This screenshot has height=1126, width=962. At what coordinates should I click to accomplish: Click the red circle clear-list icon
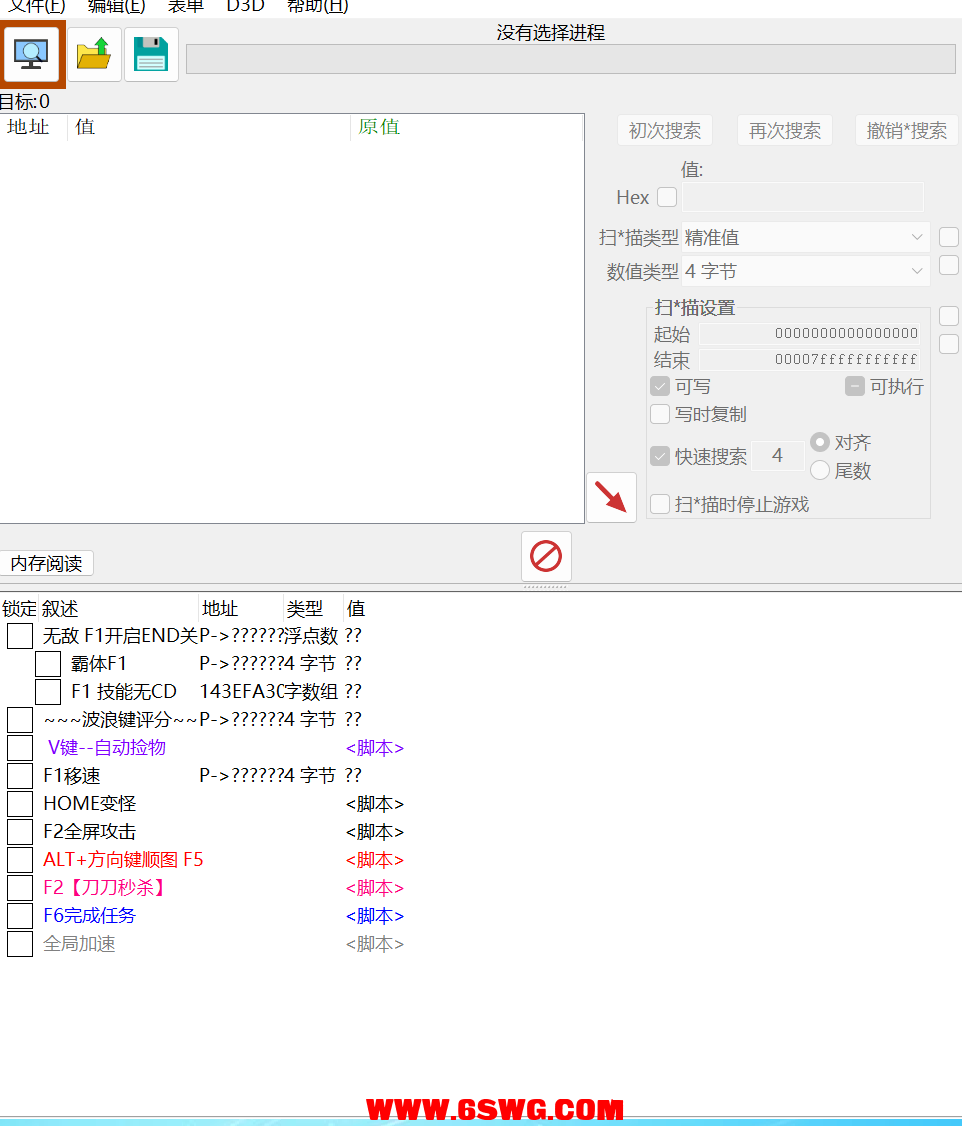546,556
